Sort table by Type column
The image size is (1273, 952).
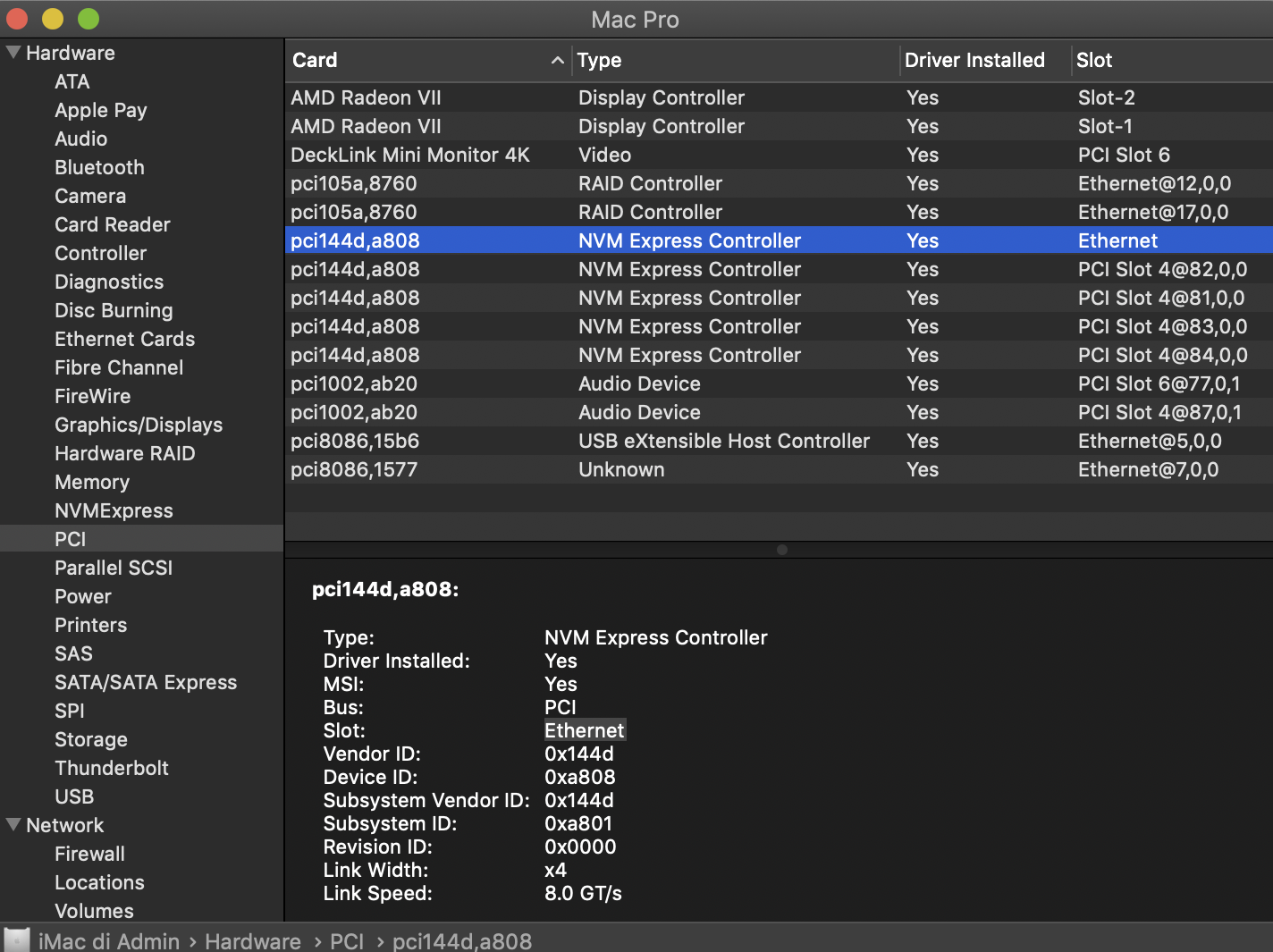point(736,60)
